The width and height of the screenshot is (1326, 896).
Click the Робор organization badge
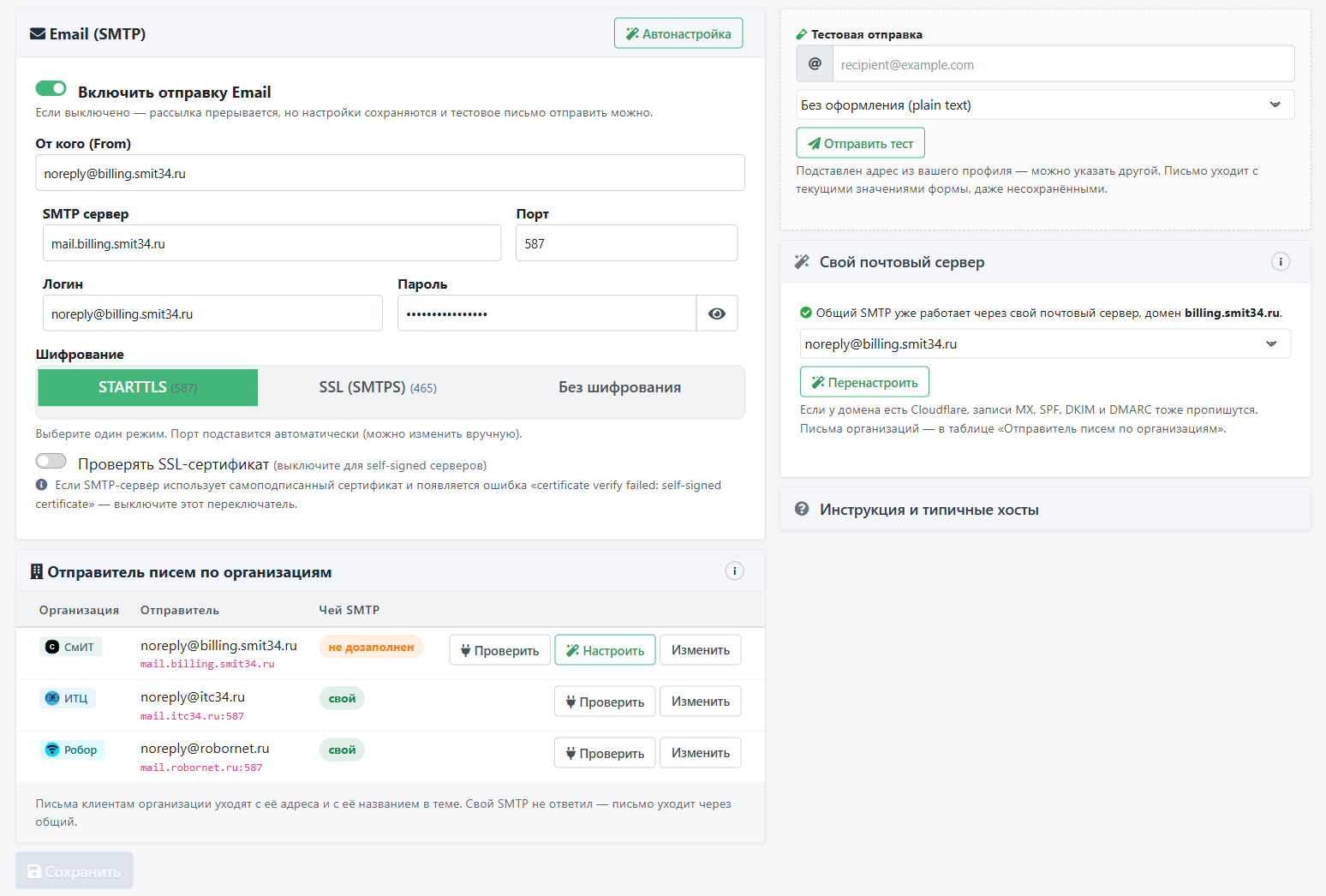coord(72,750)
